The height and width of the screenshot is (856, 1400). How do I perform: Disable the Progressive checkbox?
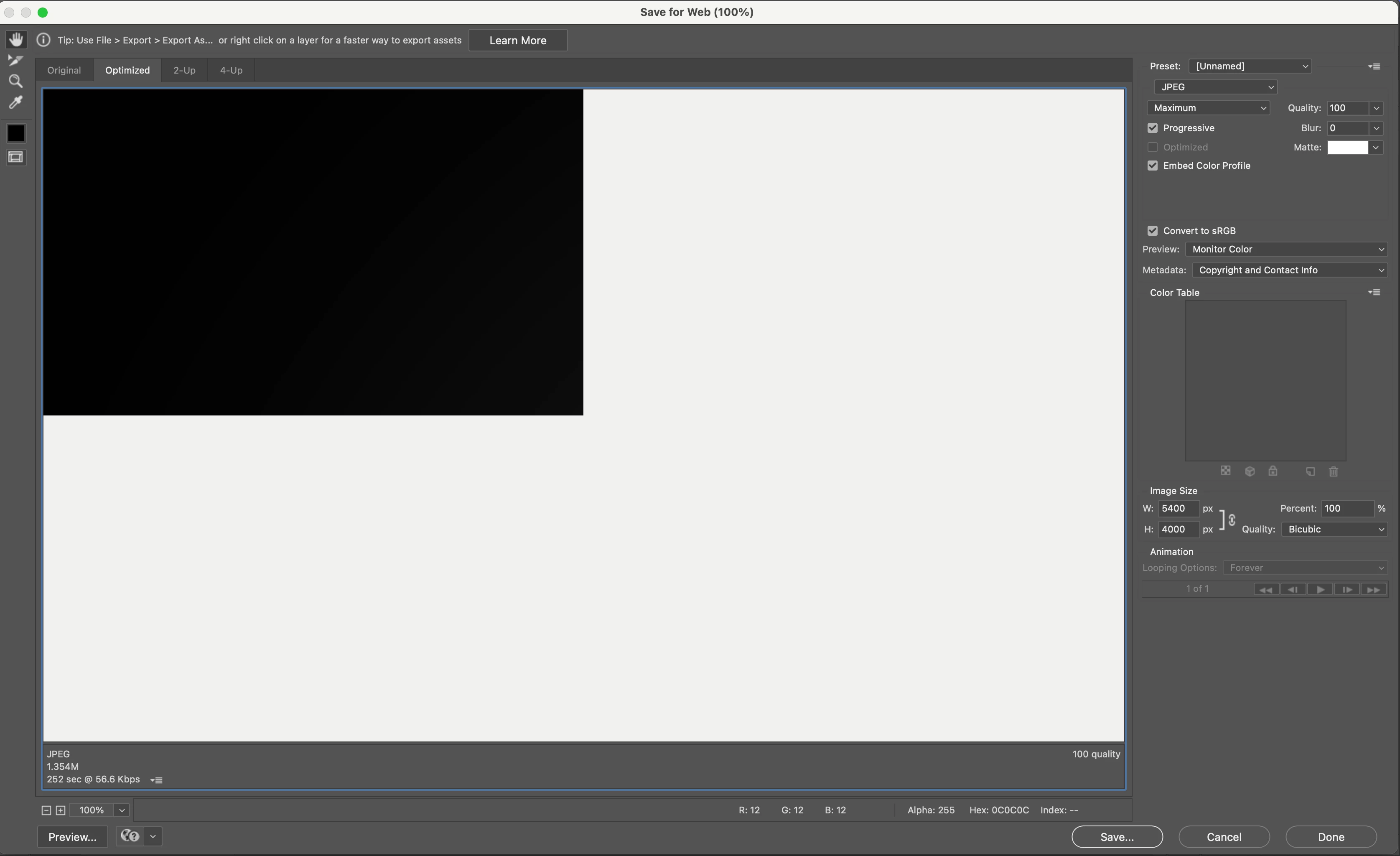[1152, 128]
